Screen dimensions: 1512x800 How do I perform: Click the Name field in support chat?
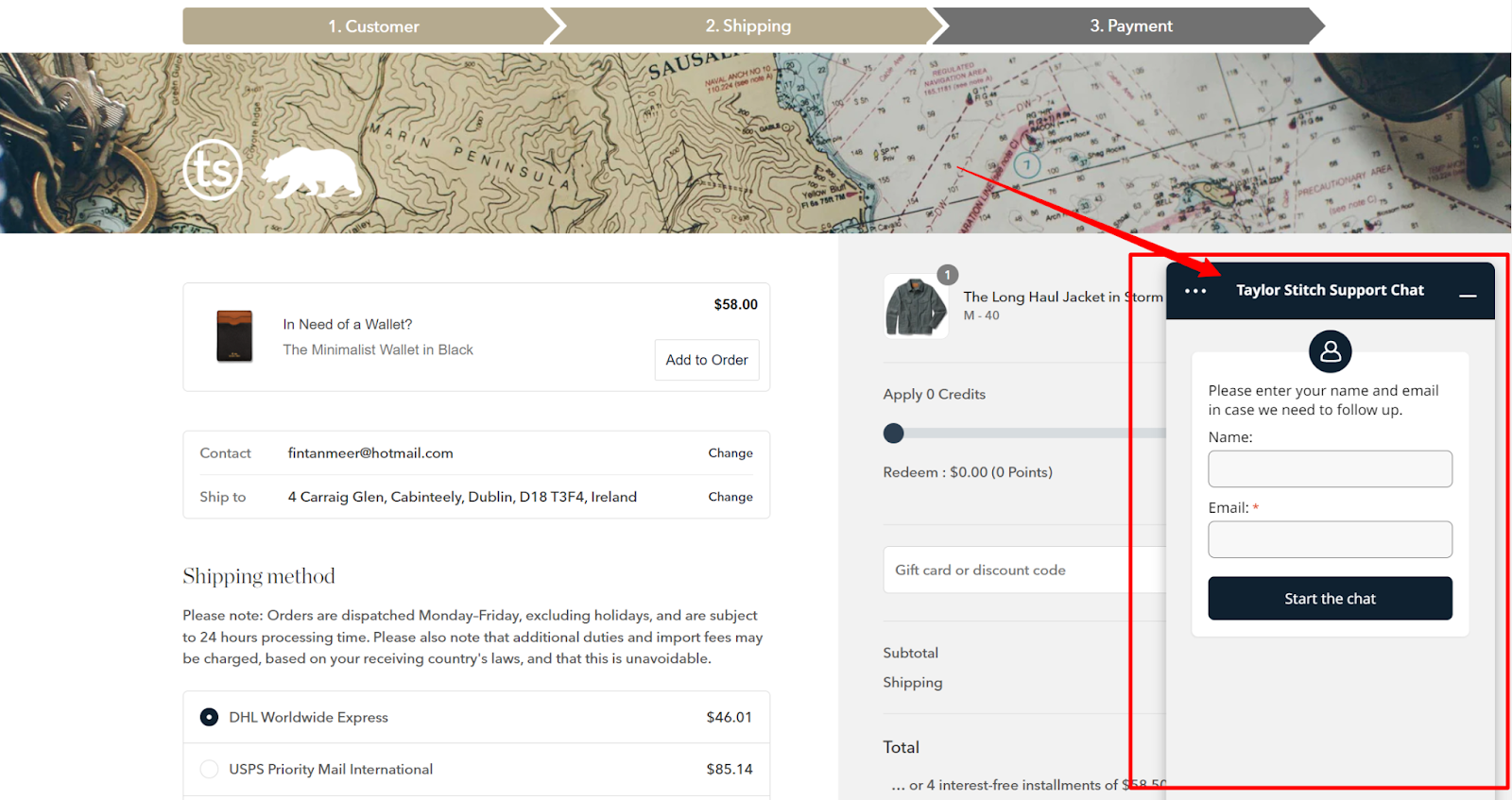[1330, 468]
